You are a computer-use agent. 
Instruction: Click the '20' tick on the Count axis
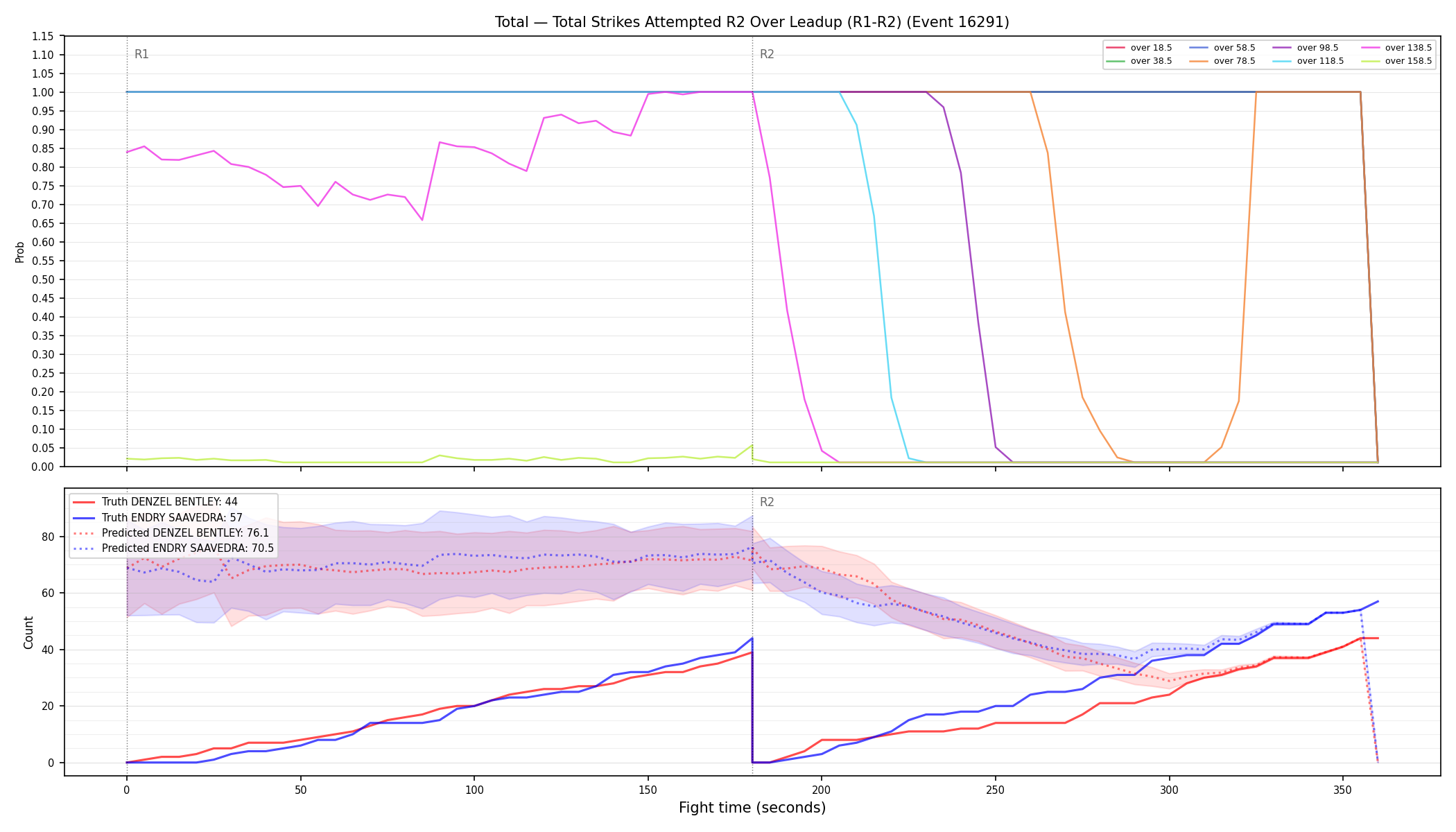pos(48,706)
